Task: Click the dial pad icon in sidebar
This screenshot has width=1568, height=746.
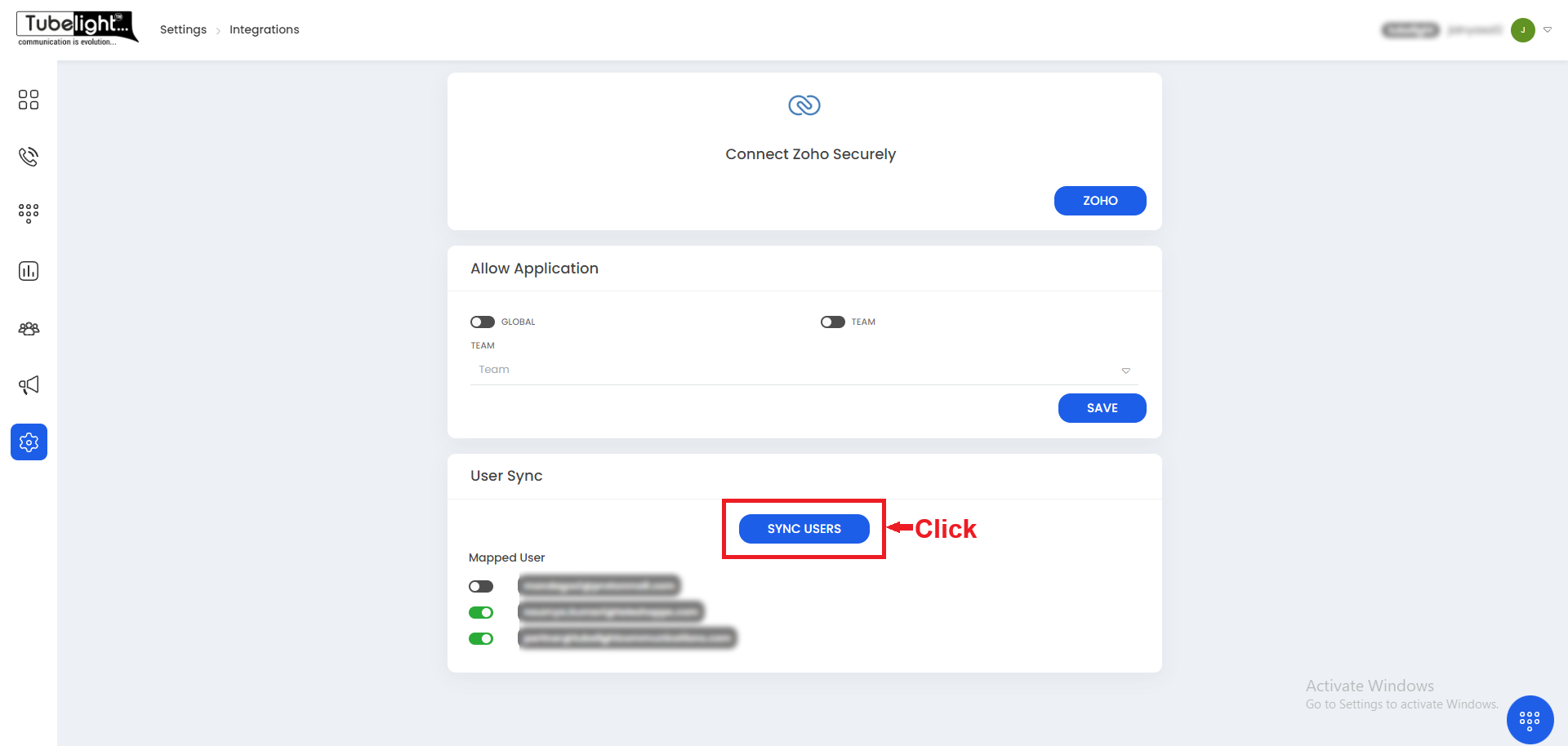Action: 29,213
